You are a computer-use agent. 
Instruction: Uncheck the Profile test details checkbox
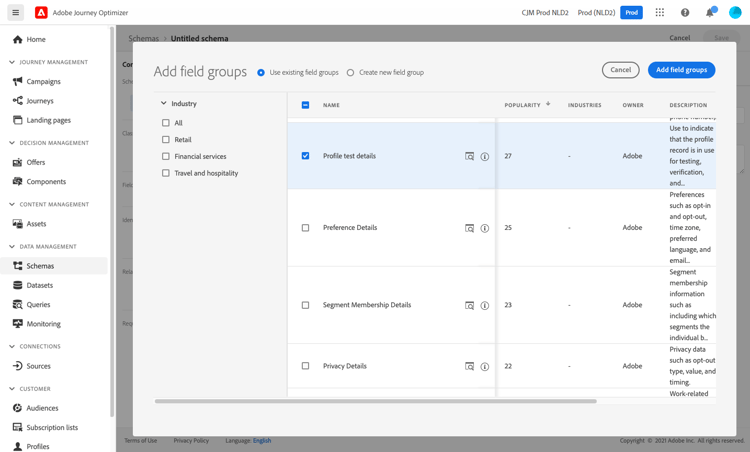306,156
